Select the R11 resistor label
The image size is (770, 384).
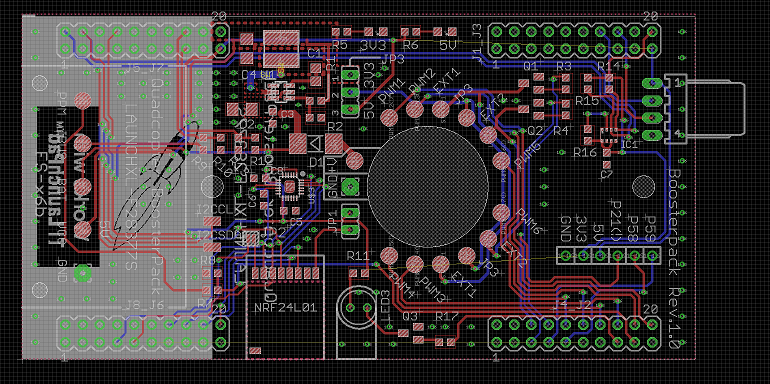(358, 255)
